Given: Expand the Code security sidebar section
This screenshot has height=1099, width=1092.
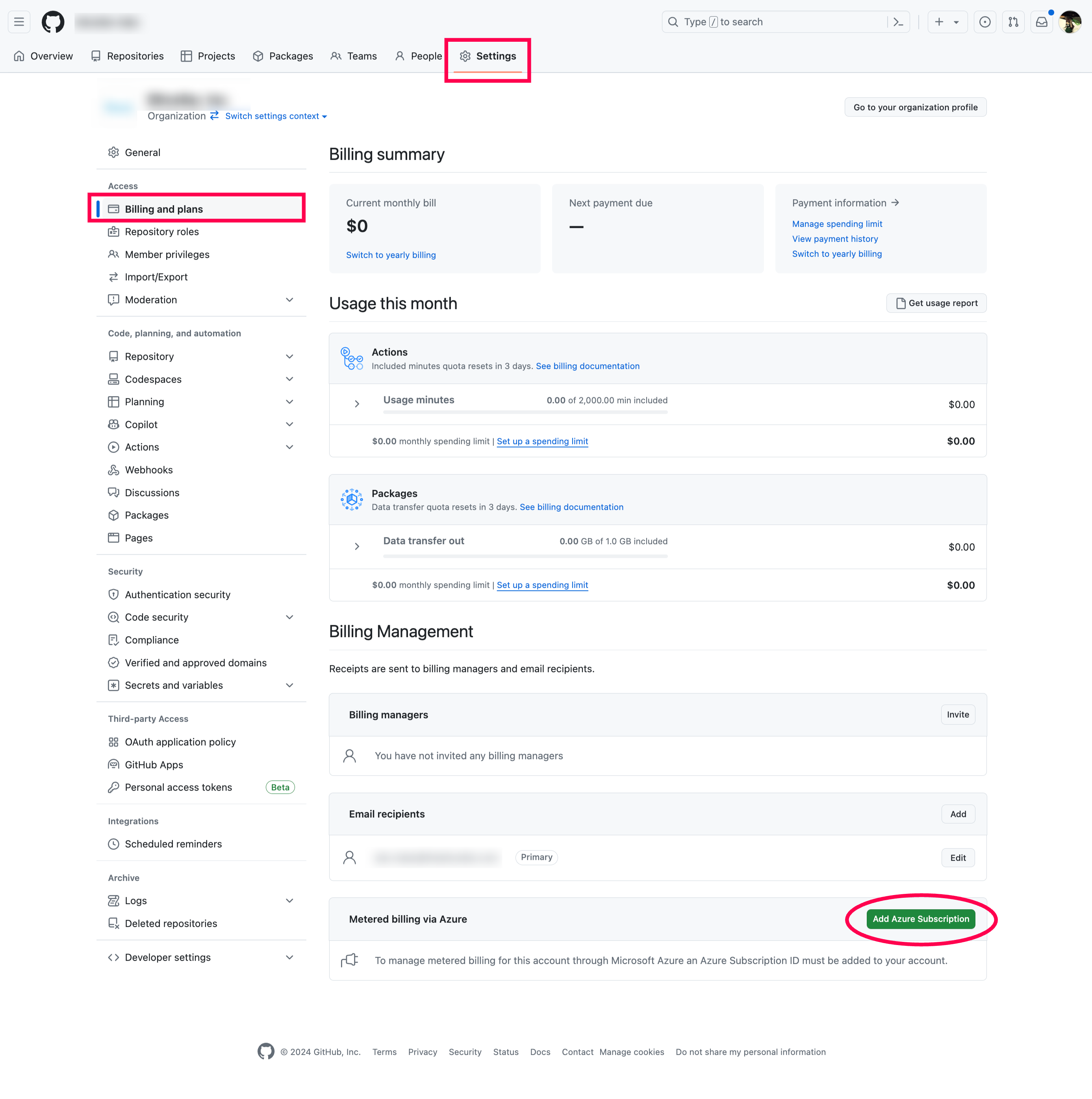Looking at the screenshot, I should pos(289,617).
